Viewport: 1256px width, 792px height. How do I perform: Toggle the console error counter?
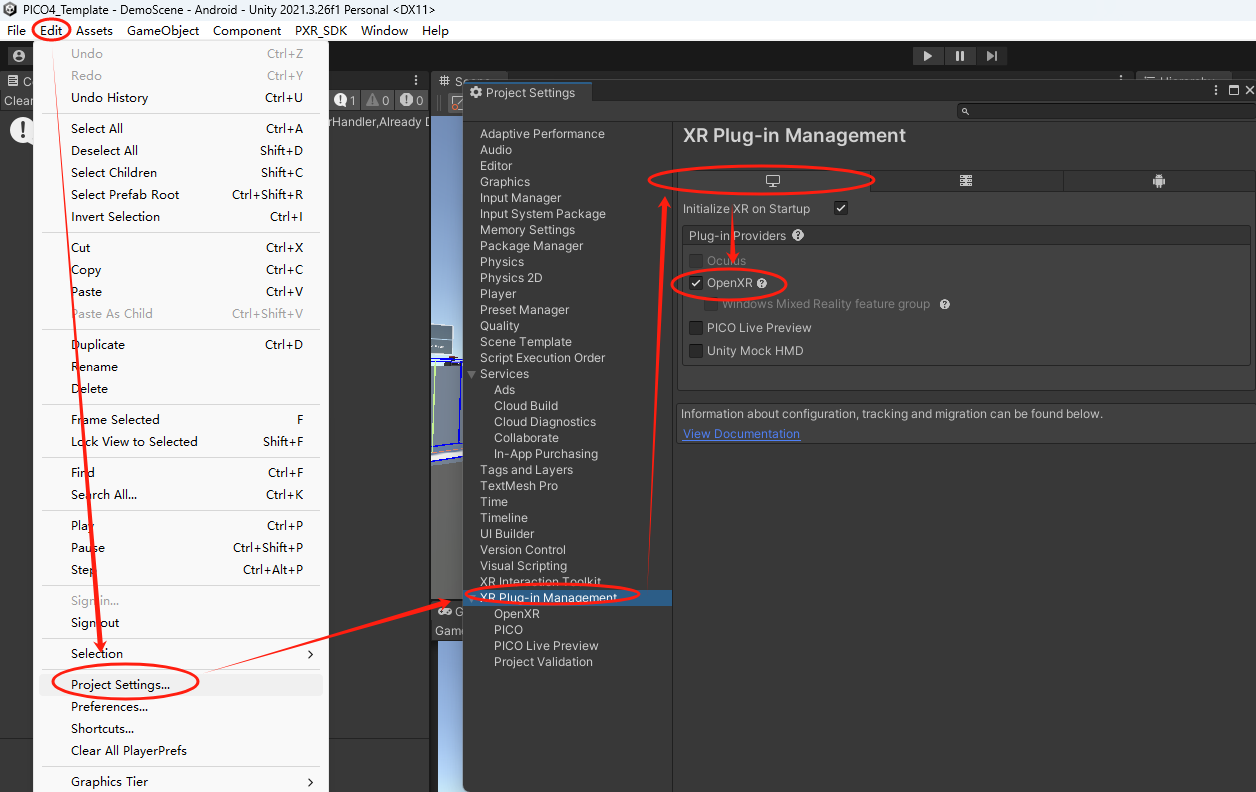[x=412, y=100]
